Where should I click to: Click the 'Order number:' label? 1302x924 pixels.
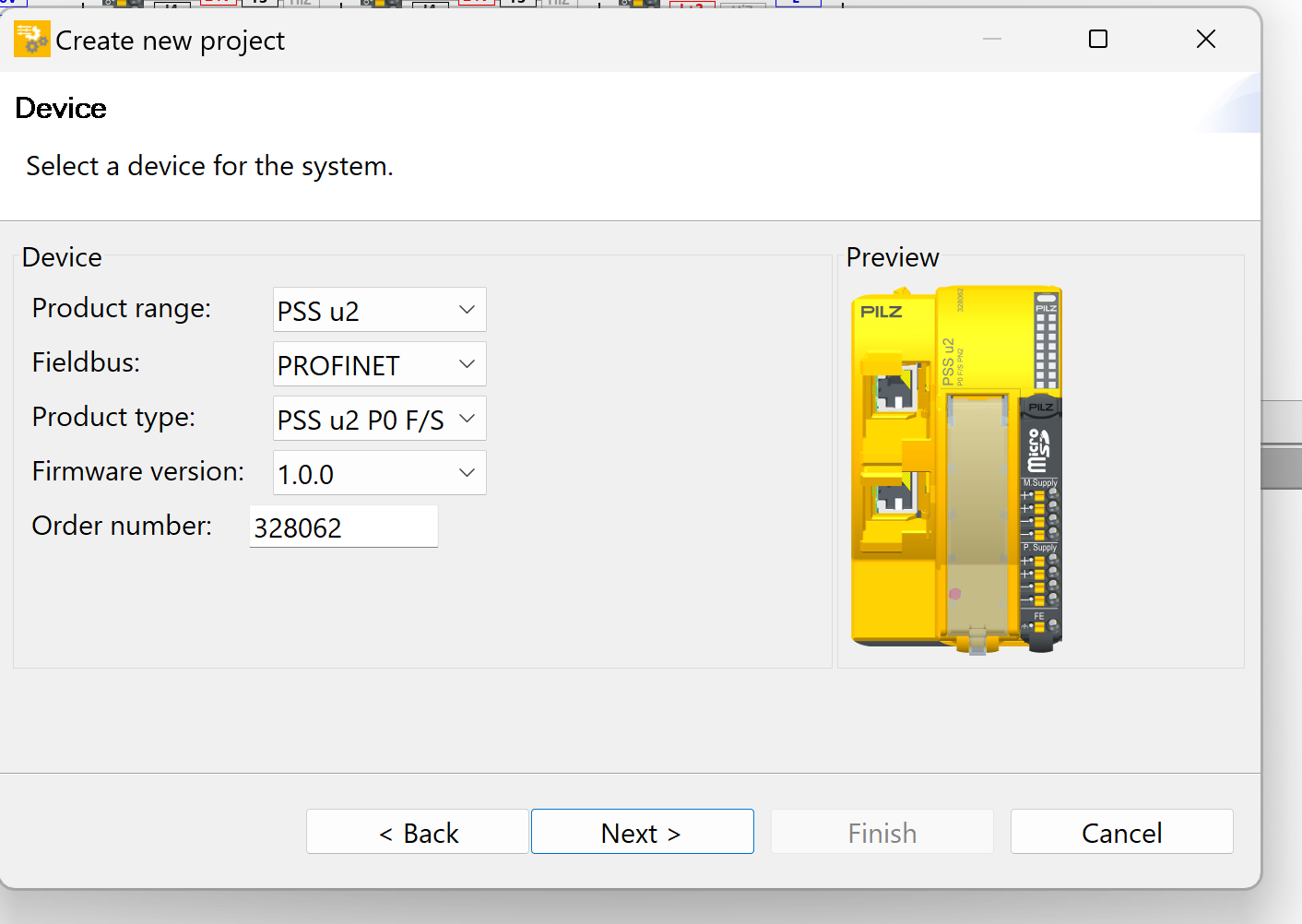[x=122, y=526]
